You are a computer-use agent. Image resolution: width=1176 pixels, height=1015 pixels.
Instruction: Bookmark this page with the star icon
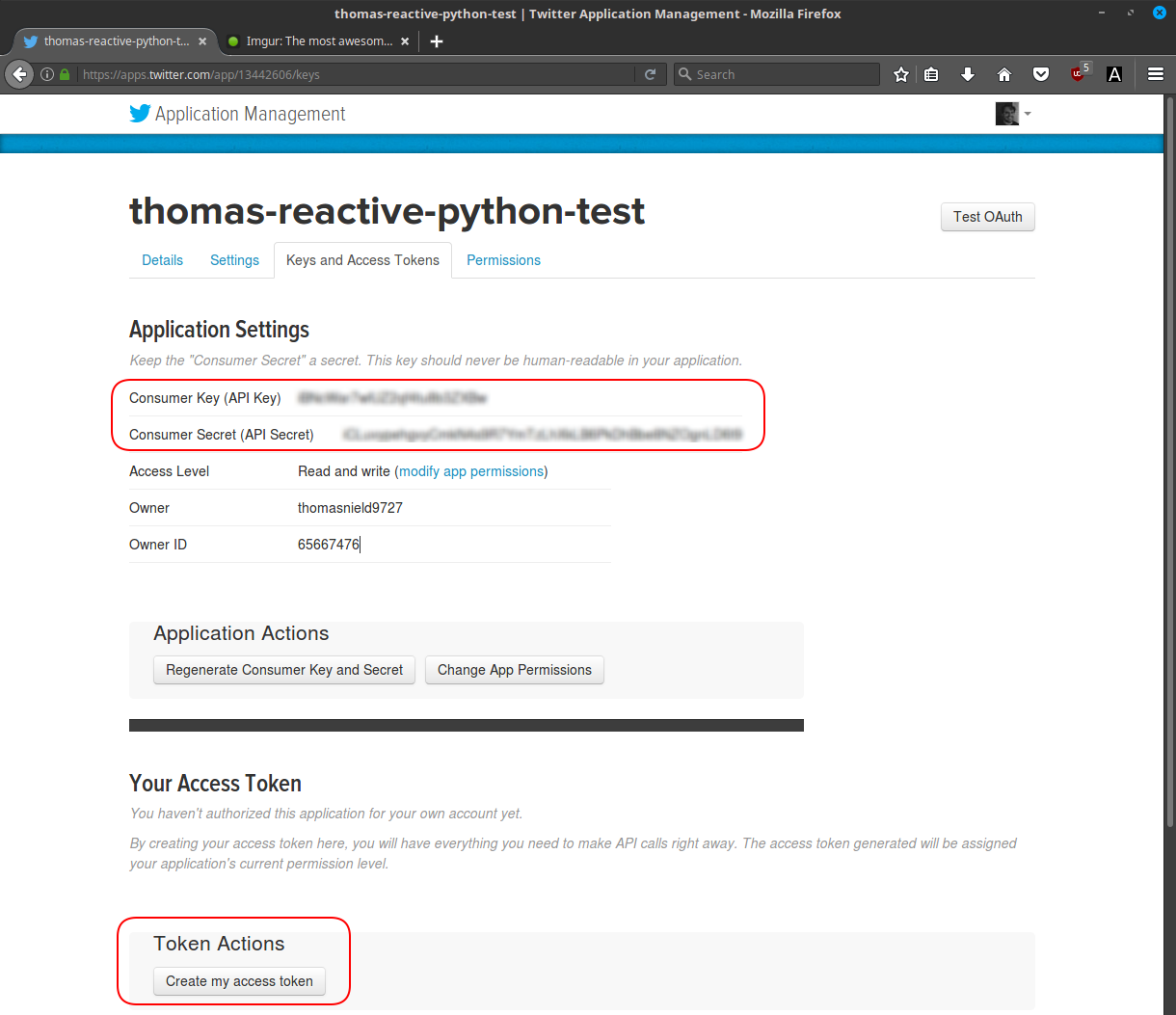click(901, 74)
